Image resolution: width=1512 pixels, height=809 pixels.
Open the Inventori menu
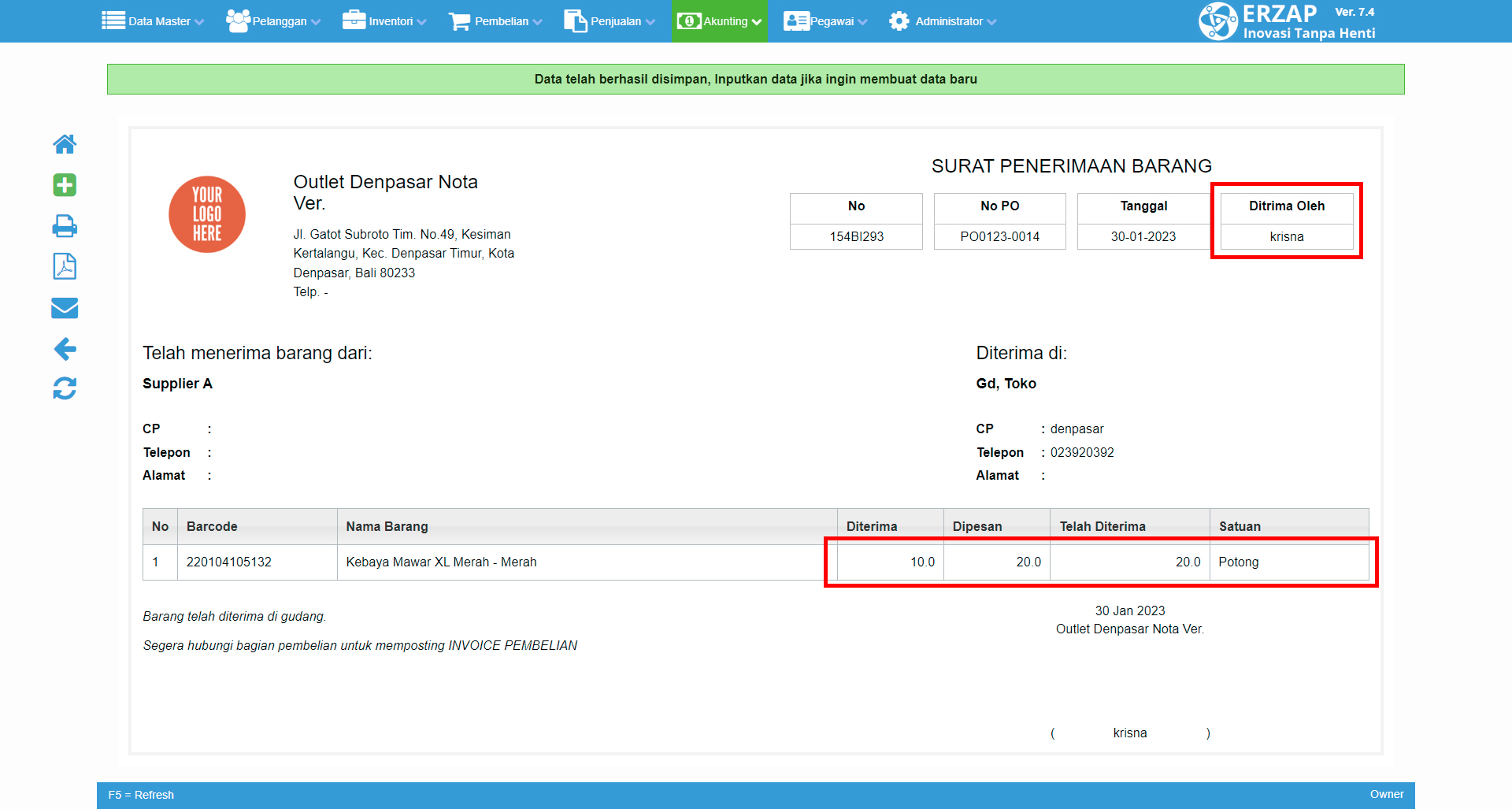(x=384, y=21)
